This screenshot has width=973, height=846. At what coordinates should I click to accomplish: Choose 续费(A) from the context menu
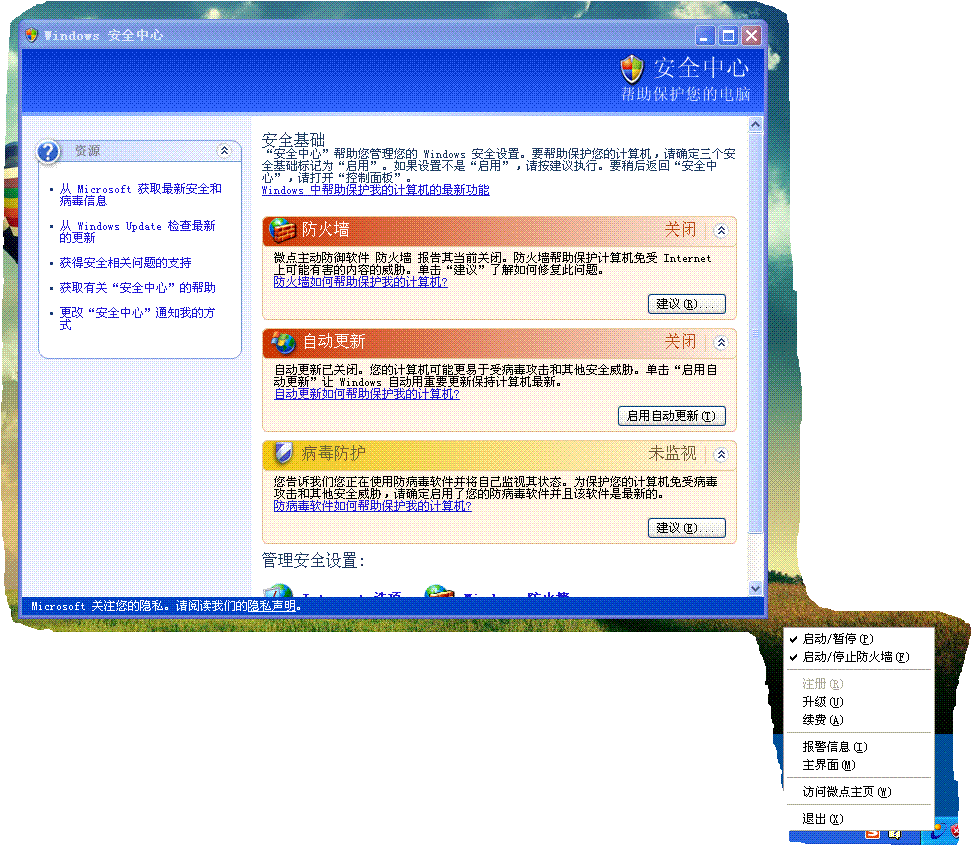[859, 720]
